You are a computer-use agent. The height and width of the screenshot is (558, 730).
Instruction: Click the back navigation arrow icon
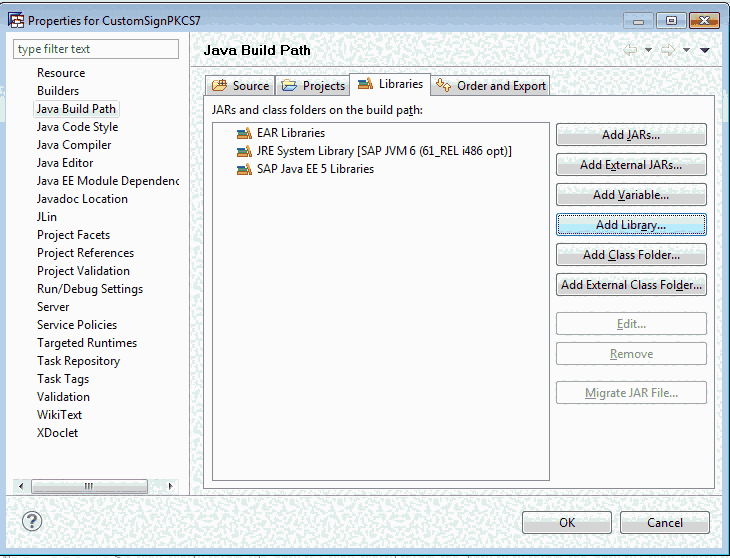coord(630,50)
